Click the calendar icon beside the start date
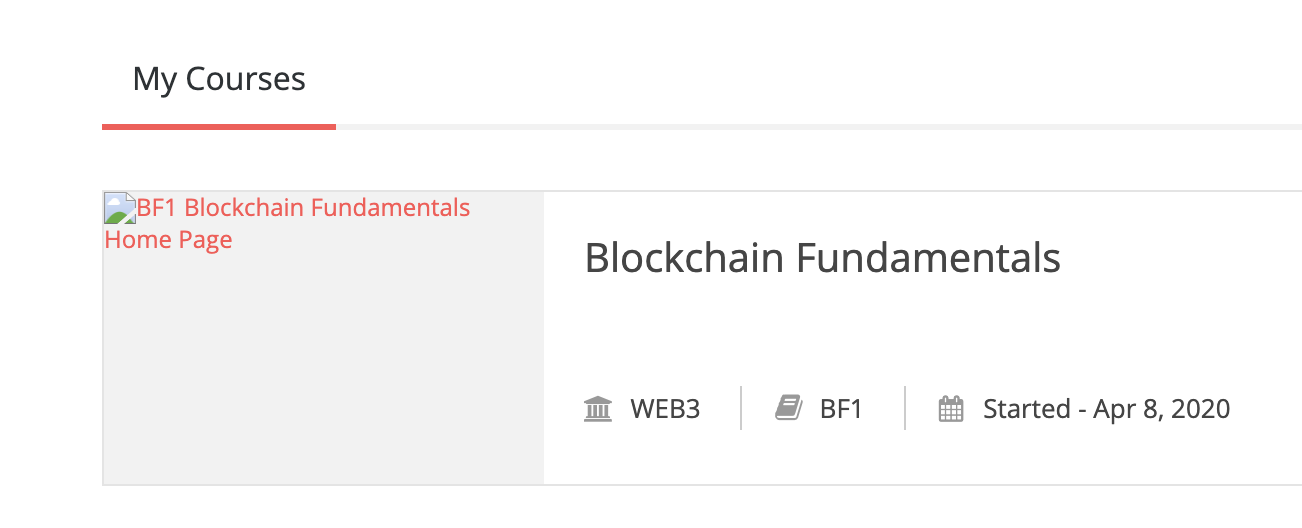Viewport: 1302px width, 528px height. pyautogui.click(x=951, y=409)
